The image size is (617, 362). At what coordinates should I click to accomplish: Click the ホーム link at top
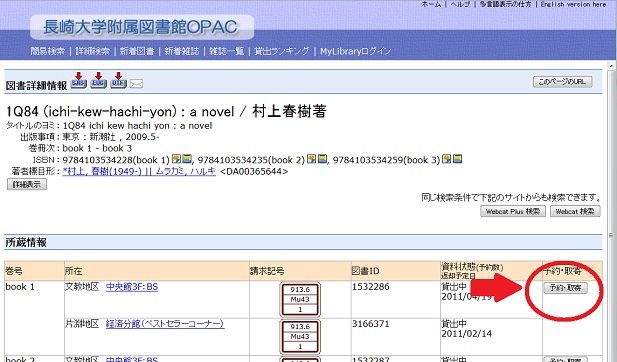[431, 4]
